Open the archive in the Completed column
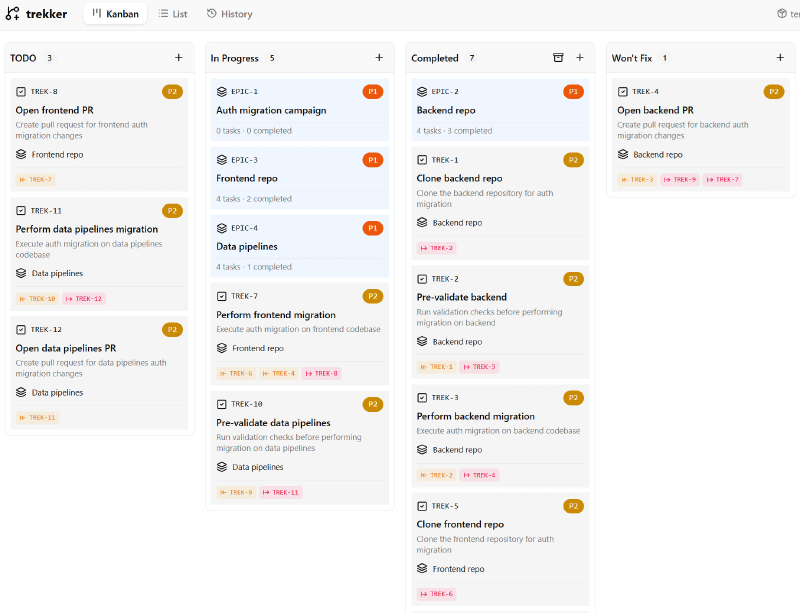 pyautogui.click(x=558, y=58)
